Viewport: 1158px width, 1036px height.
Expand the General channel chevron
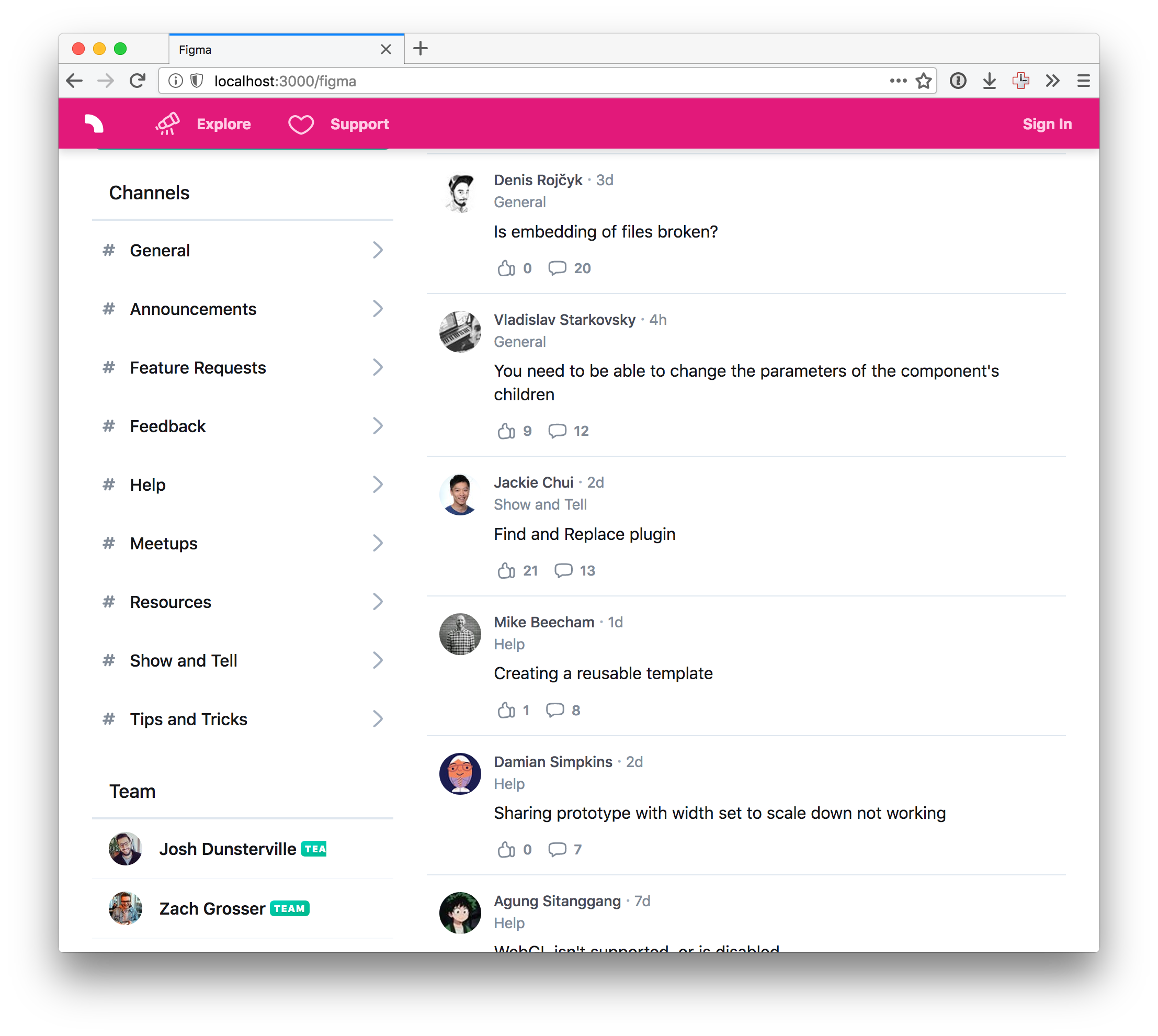click(377, 250)
